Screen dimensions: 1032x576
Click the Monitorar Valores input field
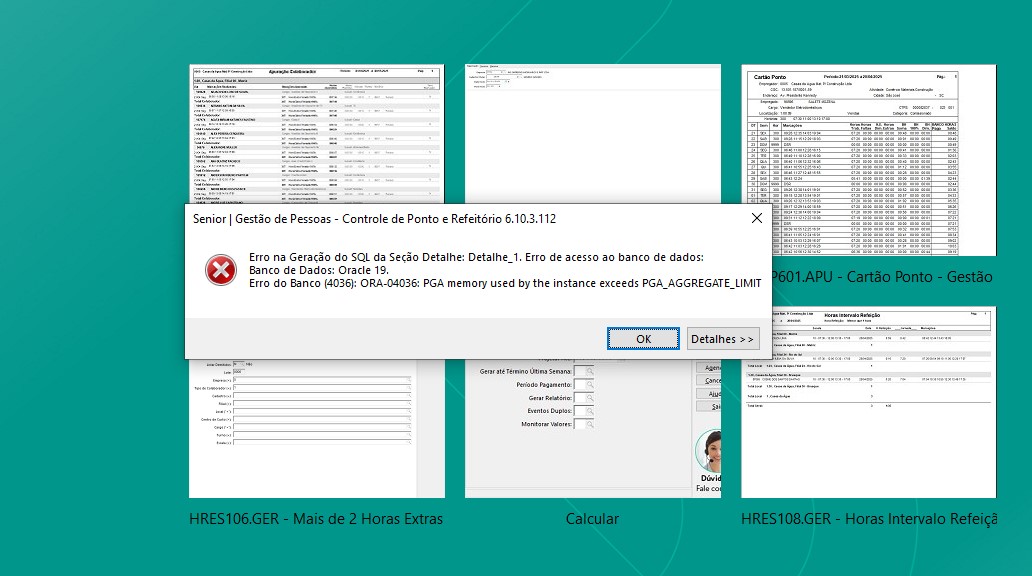coord(580,424)
